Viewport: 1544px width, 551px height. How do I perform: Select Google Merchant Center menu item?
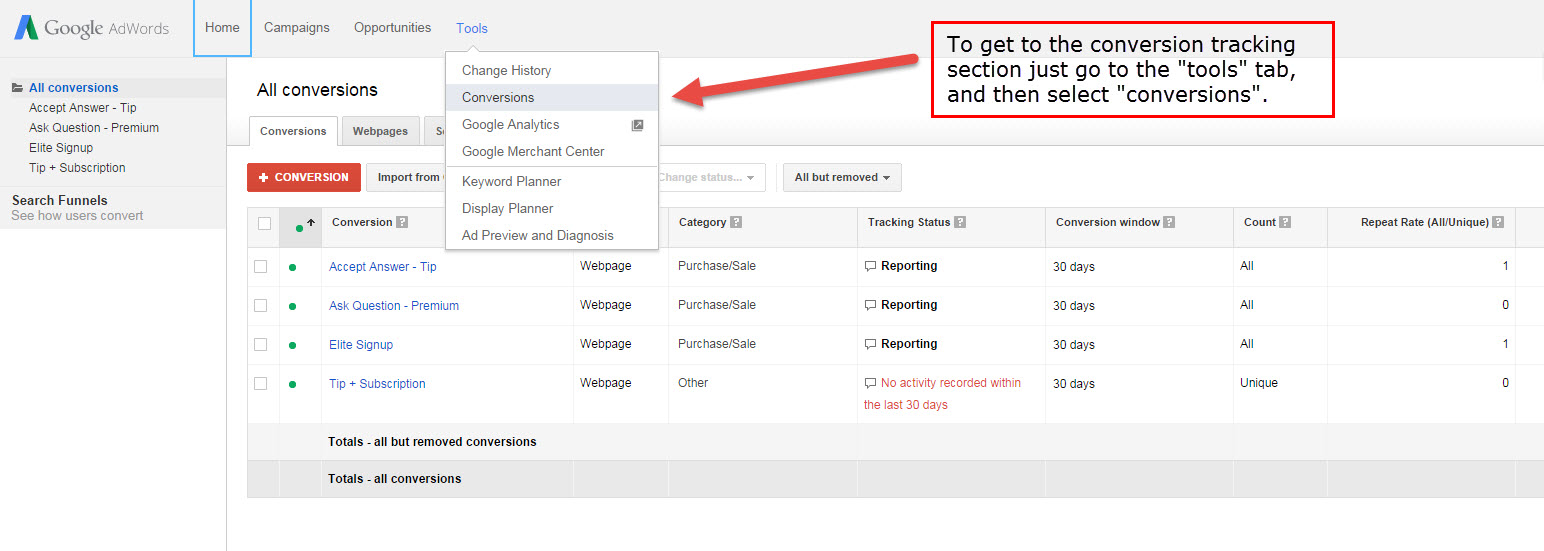click(x=552, y=152)
